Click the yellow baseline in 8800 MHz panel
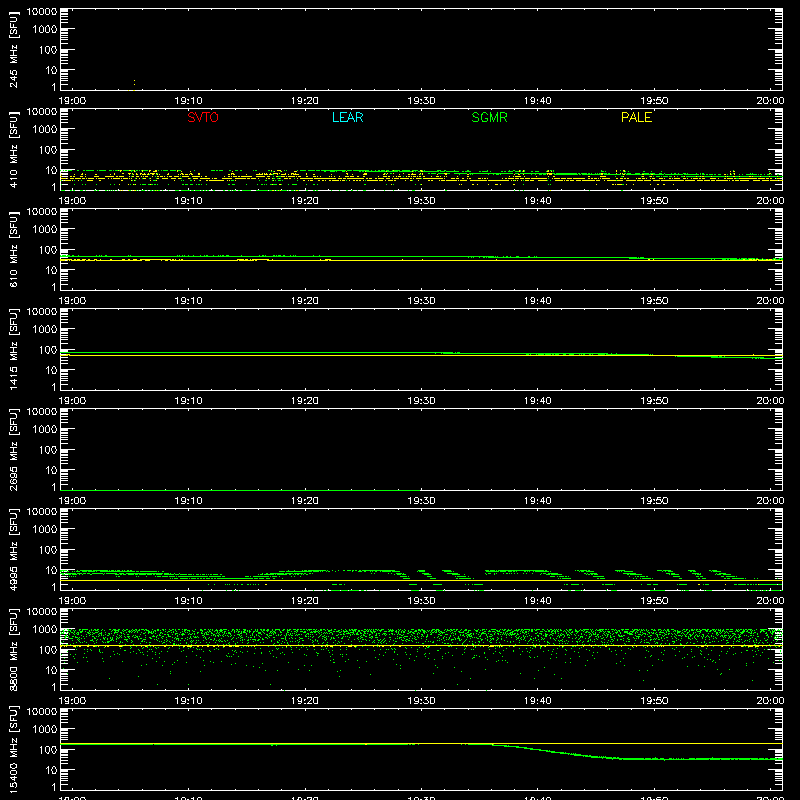The image size is (800, 800). point(421,646)
